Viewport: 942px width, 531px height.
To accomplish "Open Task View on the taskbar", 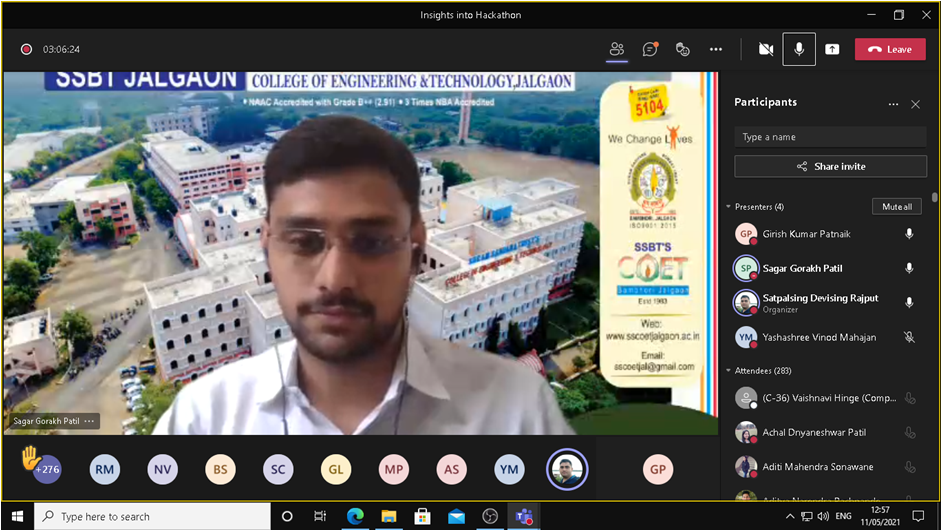I will pyautogui.click(x=320, y=517).
